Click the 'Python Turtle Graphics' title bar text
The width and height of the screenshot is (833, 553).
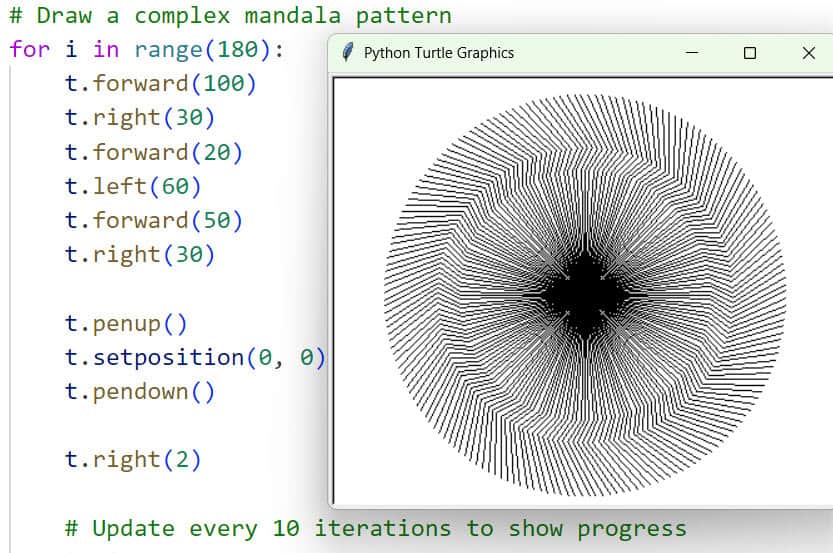438,53
